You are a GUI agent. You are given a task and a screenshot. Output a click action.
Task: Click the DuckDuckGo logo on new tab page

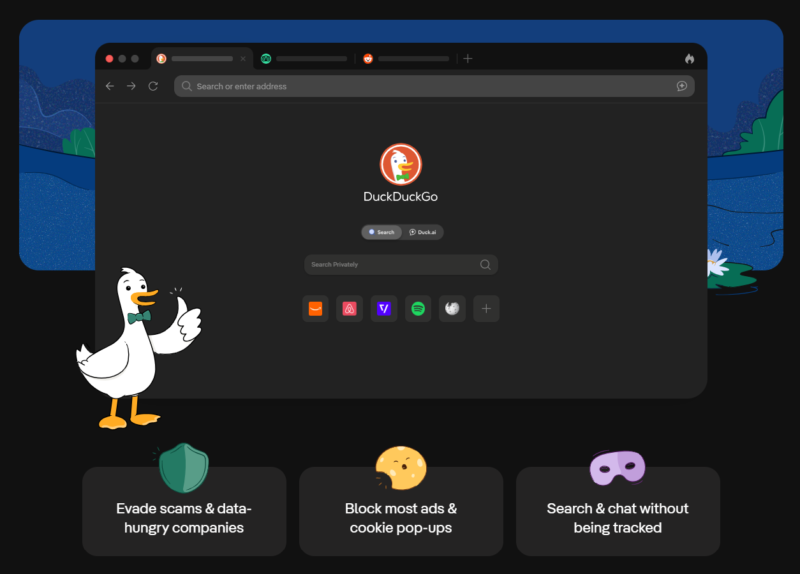[401, 164]
